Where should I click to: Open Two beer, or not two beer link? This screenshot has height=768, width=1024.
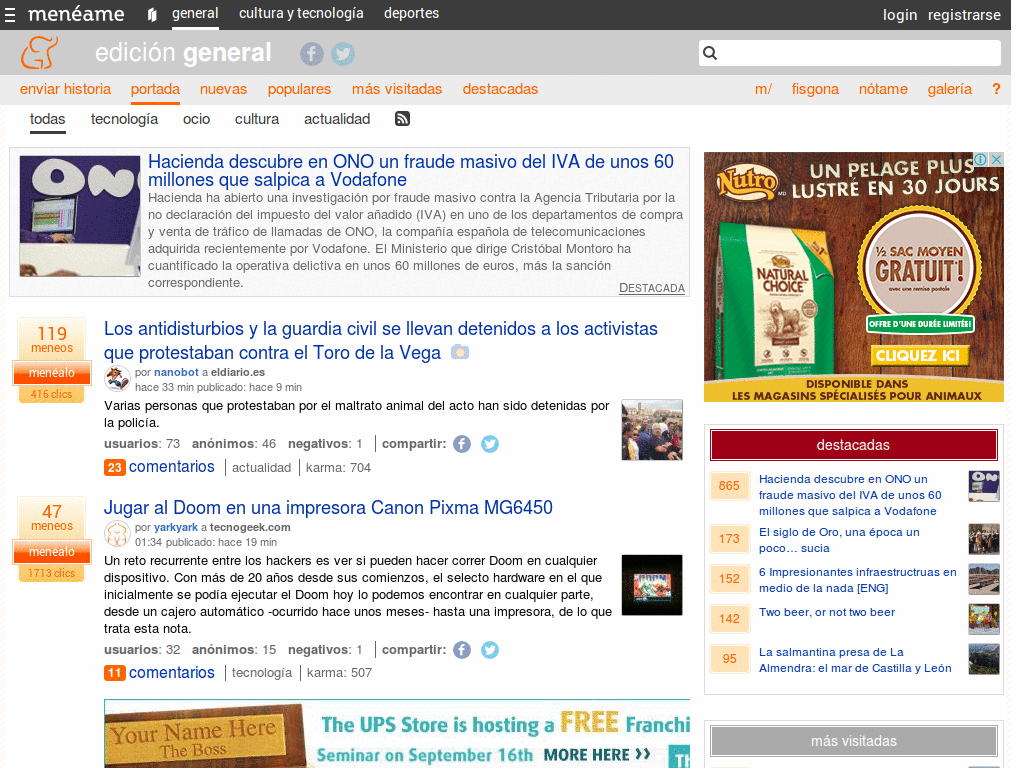tap(827, 613)
